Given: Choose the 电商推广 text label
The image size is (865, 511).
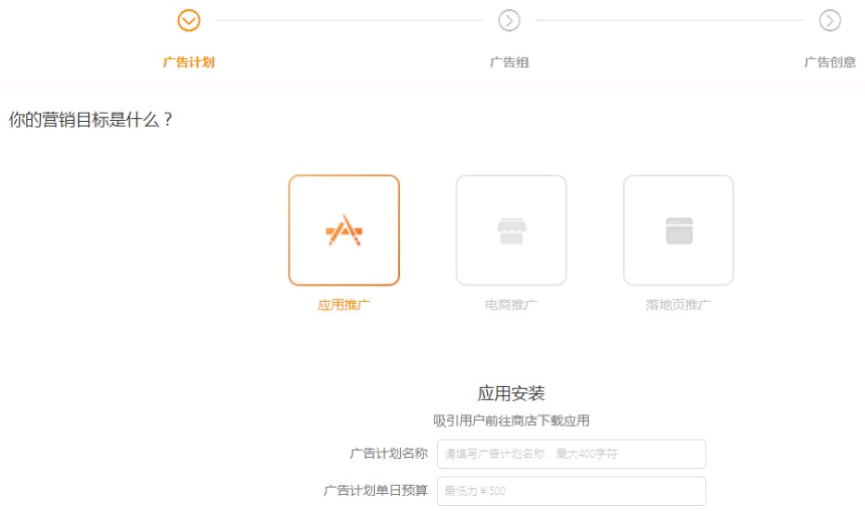Looking at the screenshot, I should 511,305.
